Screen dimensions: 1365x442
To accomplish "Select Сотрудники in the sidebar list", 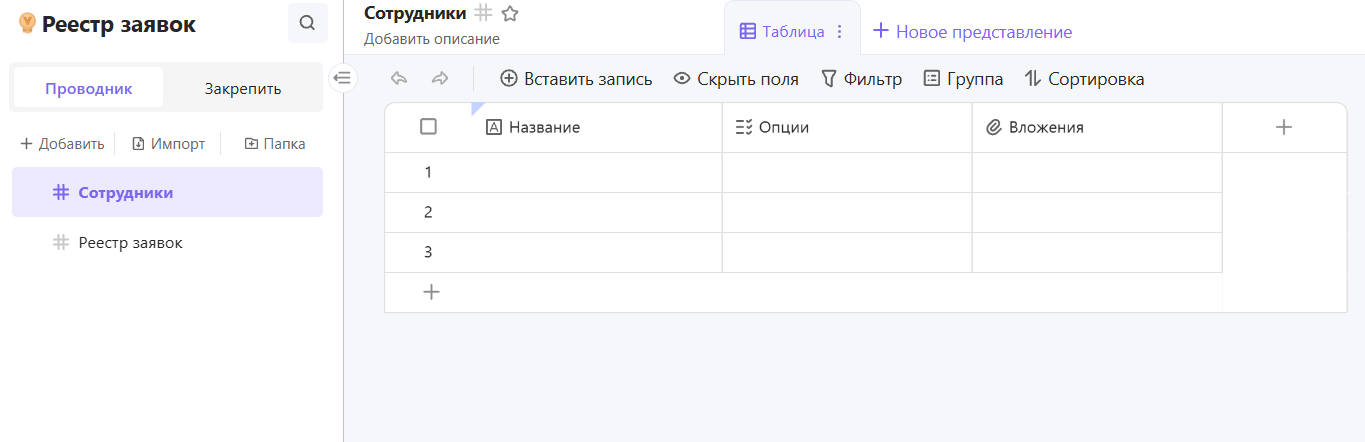I will point(167,192).
